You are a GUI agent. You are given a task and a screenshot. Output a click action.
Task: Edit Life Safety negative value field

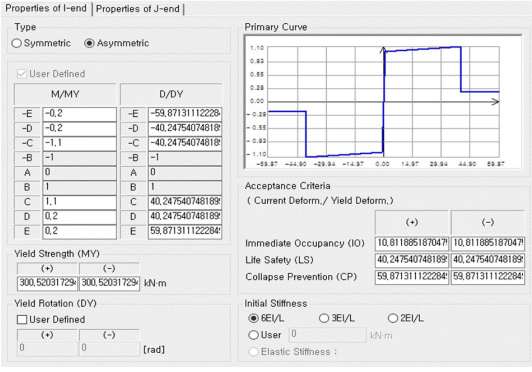click(488, 260)
